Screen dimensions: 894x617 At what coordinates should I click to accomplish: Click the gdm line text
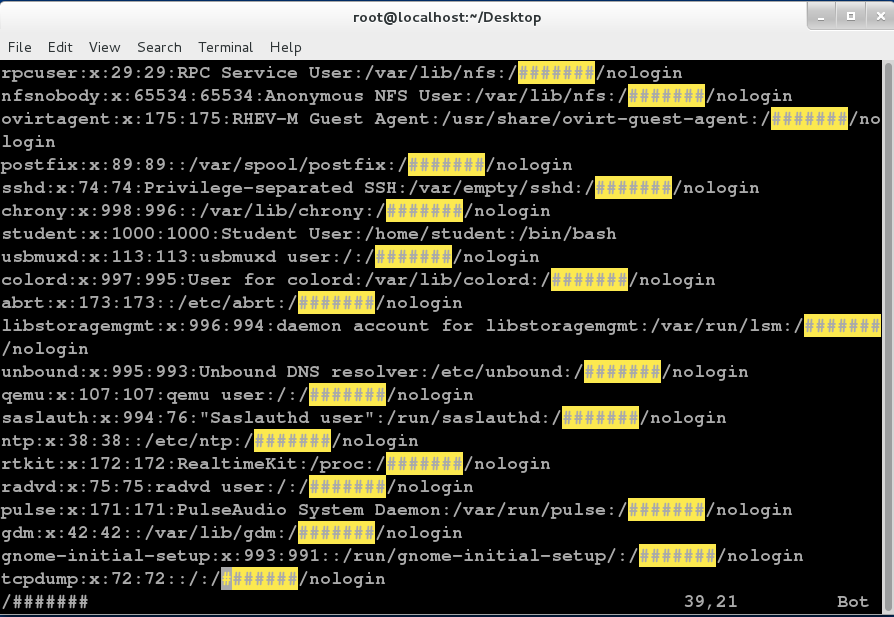tap(231, 533)
